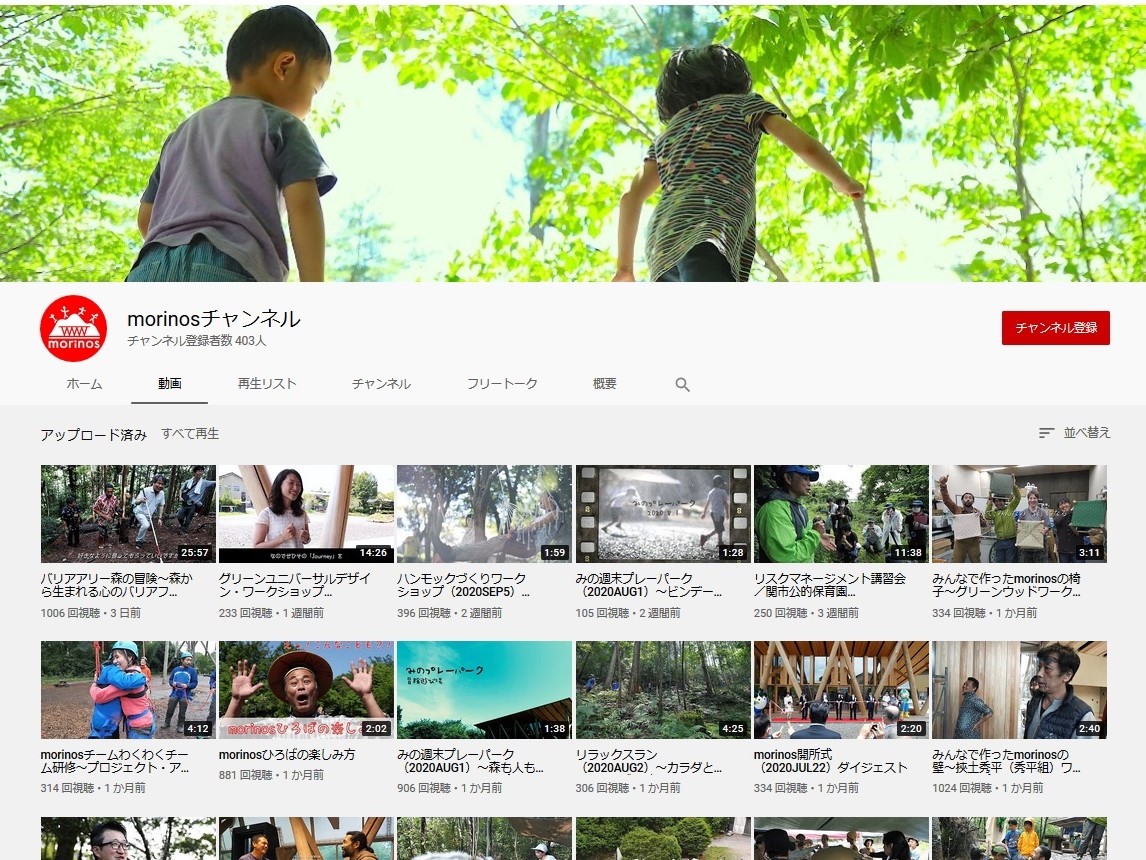Open the channel search magnifier icon
The image size is (1146, 860).
pyautogui.click(x=682, y=384)
